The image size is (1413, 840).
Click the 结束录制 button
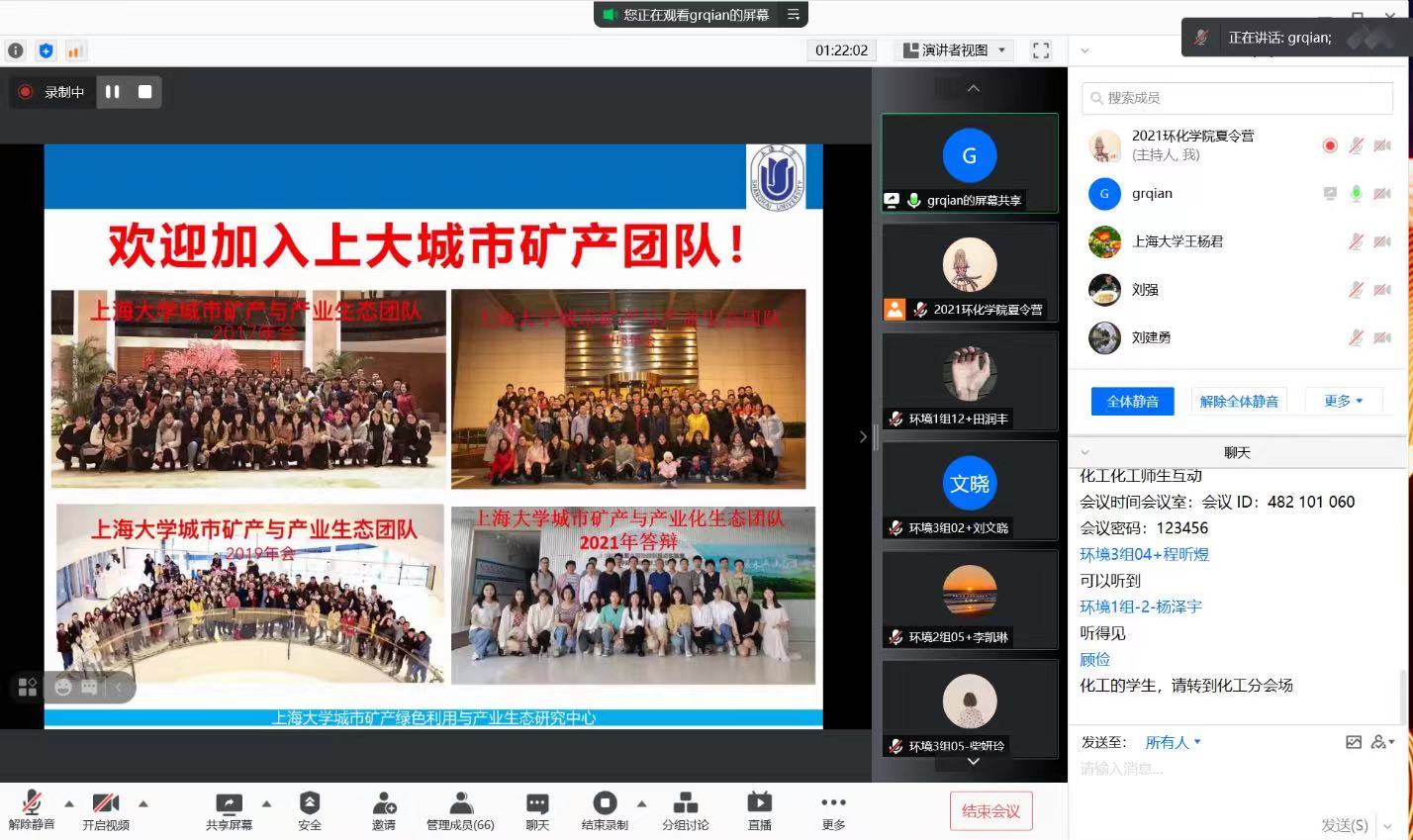tap(605, 809)
